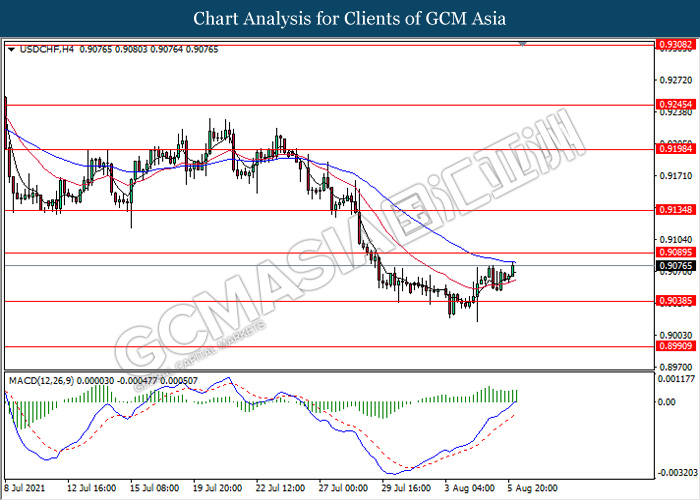This screenshot has height=500, width=700.
Task: Select the 0.91984 price level label
Action: (676, 149)
